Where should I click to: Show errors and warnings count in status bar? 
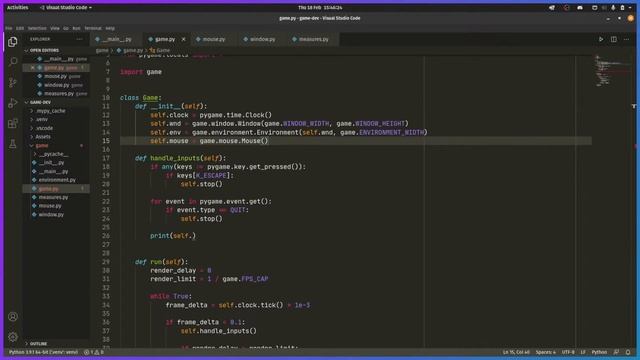pyautogui.click(x=94, y=352)
